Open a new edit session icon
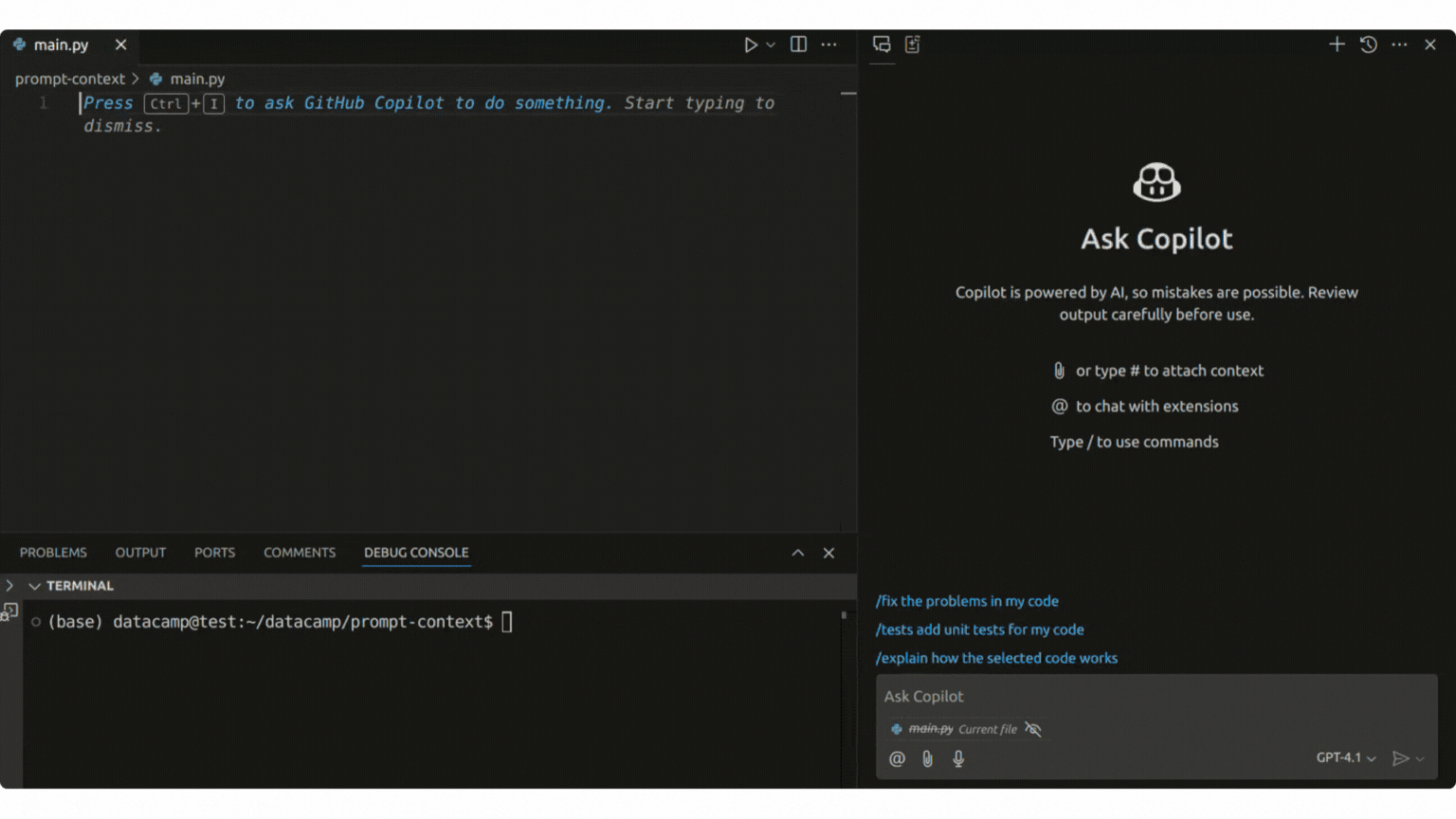 [x=912, y=44]
